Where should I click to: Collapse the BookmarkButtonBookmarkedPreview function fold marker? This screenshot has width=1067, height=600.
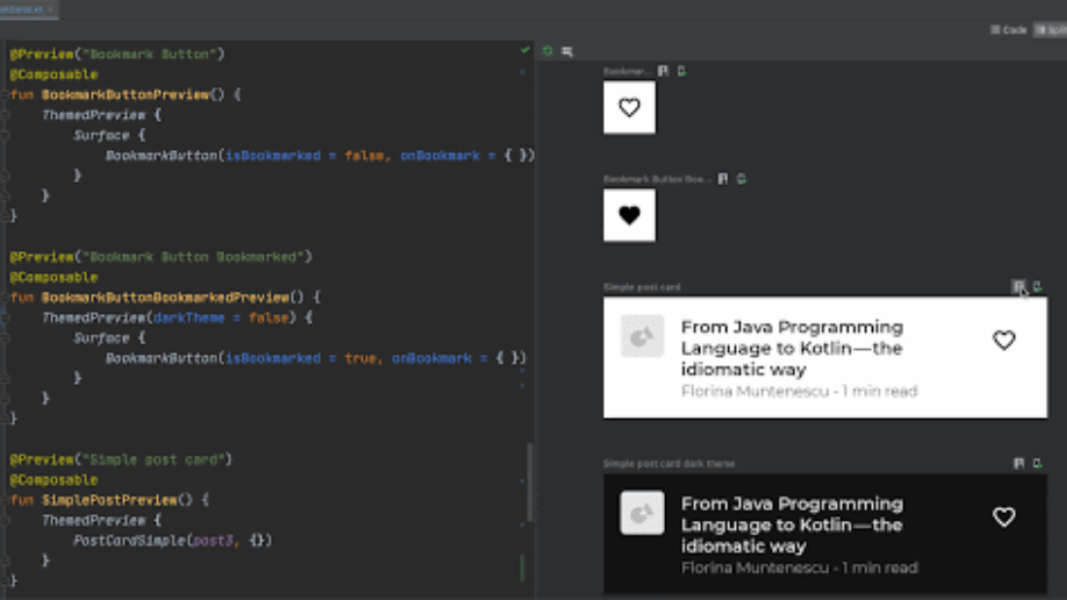[x=5, y=298]
